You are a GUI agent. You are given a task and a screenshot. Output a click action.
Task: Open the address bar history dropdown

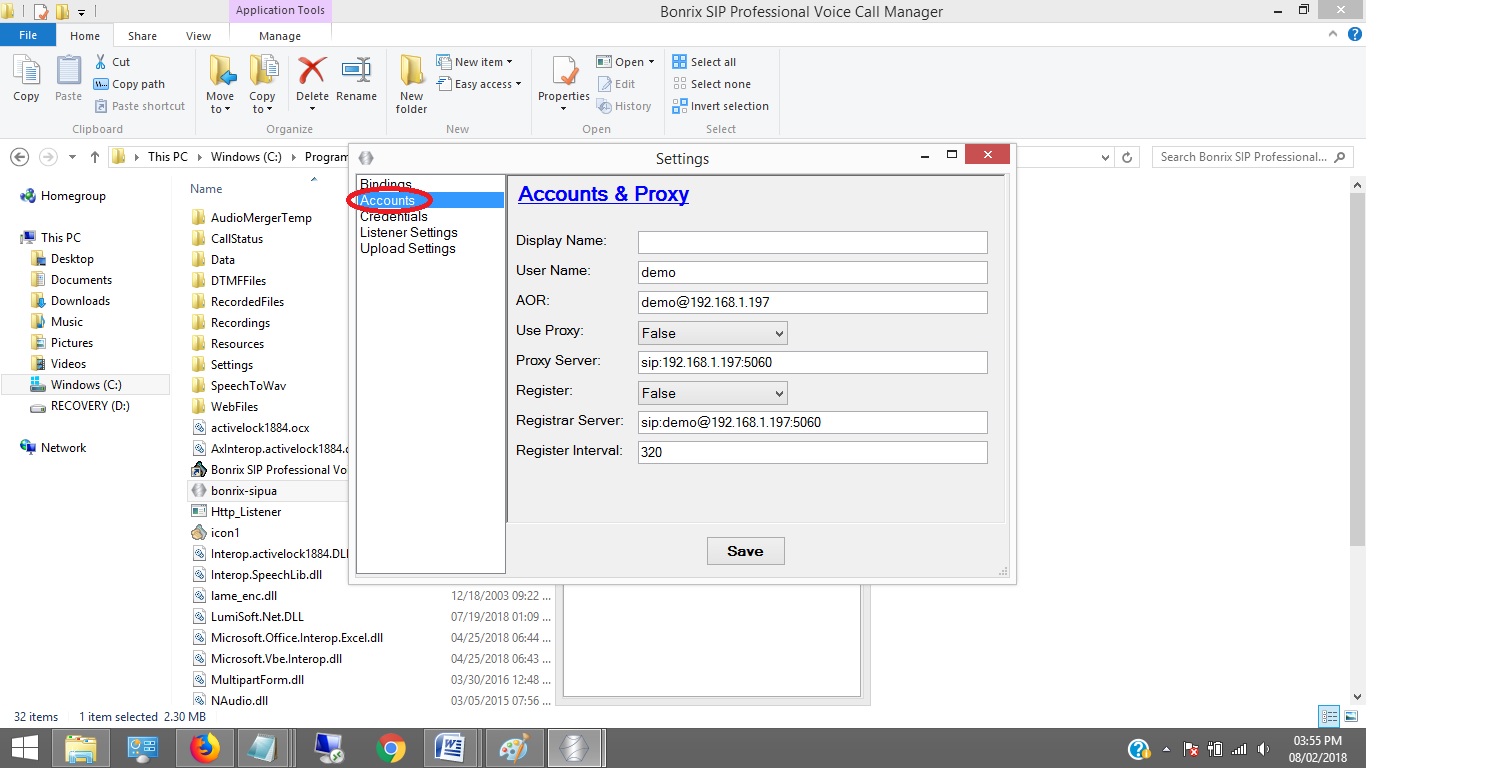point(1105,157)
